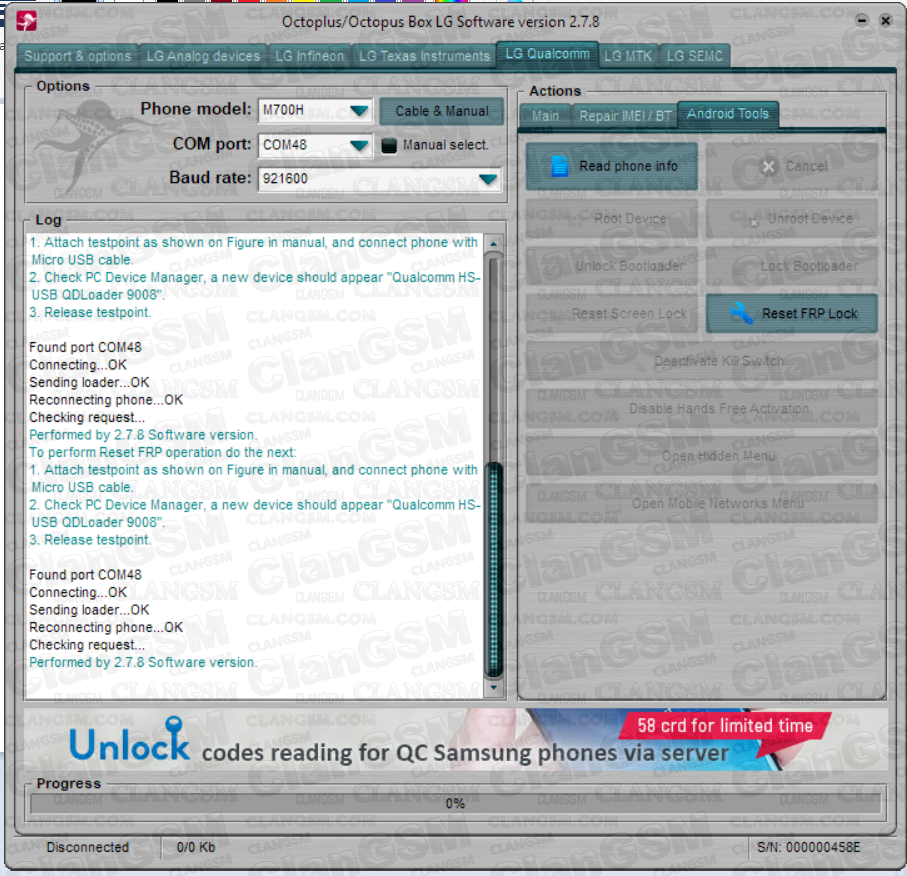This screenshot has width=907, height=876.
Task: Open the Phone model dropdown arrow
Action: click(x=359, y=110)
